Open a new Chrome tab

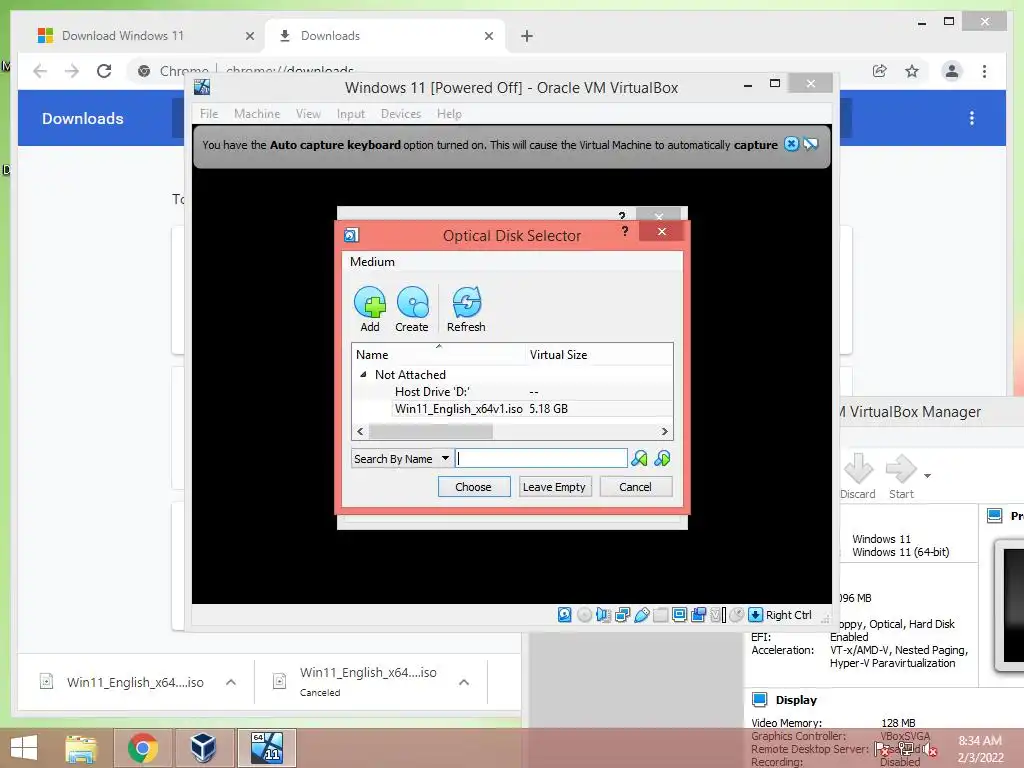coord(527,36)
